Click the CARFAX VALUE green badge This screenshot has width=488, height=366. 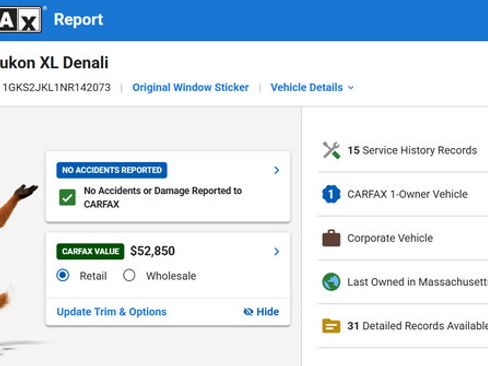pyautogui.click(x=90, y=251)
